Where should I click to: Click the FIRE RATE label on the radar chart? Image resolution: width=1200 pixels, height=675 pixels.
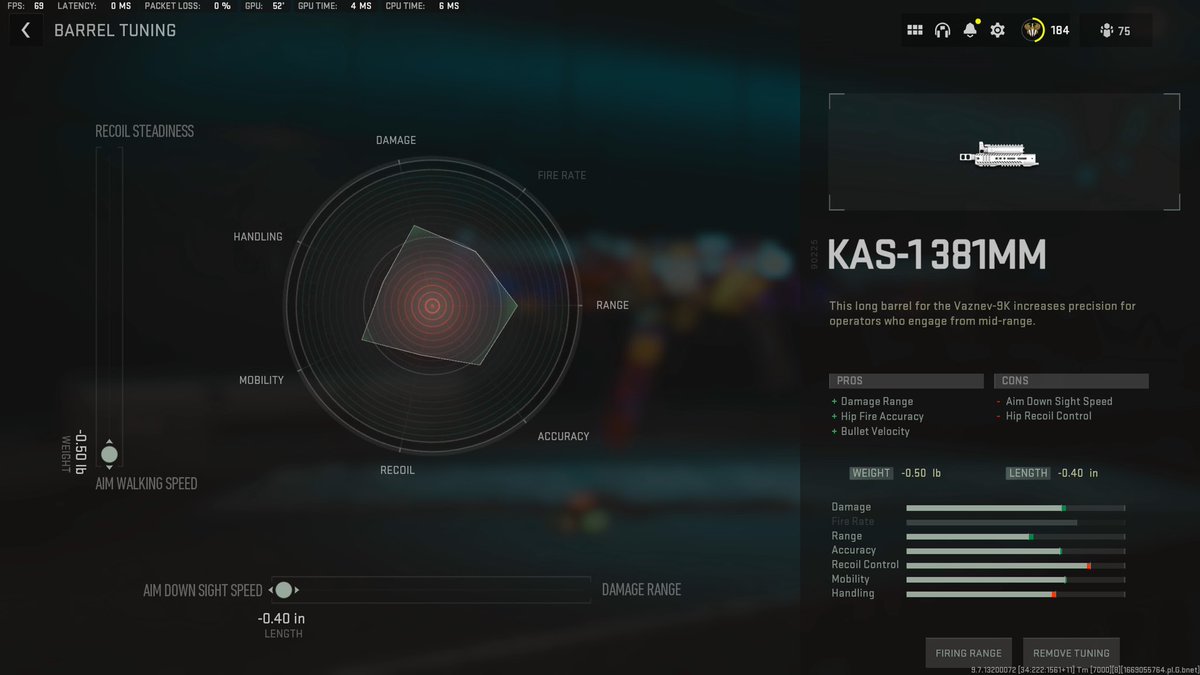click(x=562, y=175)
